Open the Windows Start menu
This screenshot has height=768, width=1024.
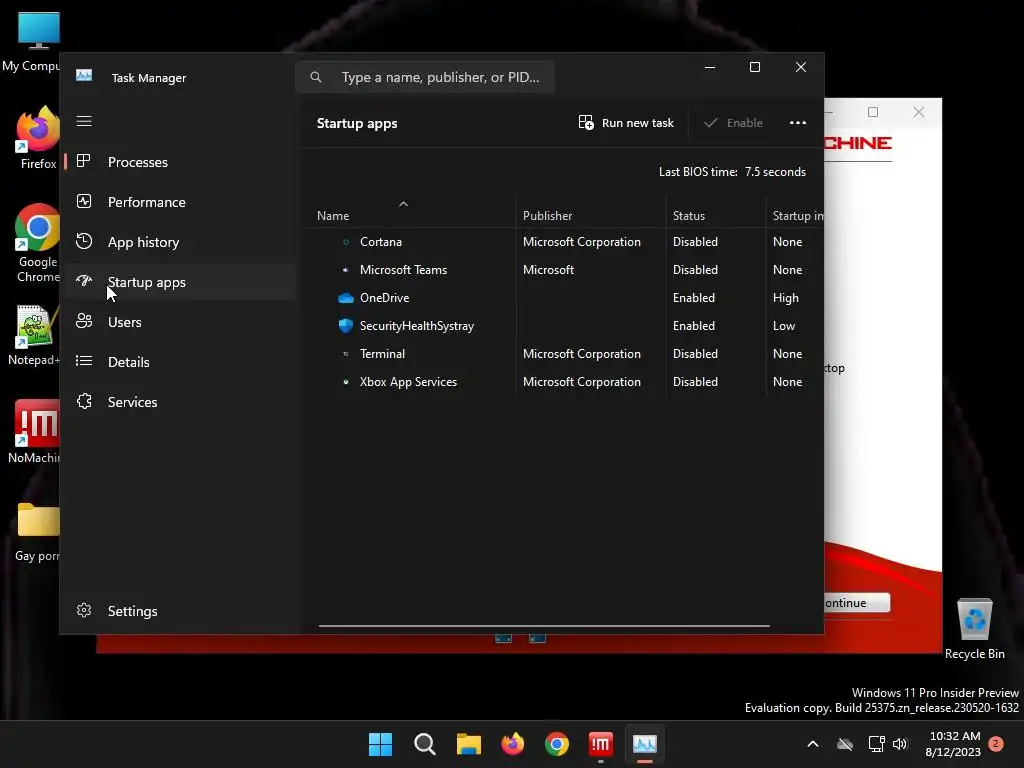(x=380, y=744)
